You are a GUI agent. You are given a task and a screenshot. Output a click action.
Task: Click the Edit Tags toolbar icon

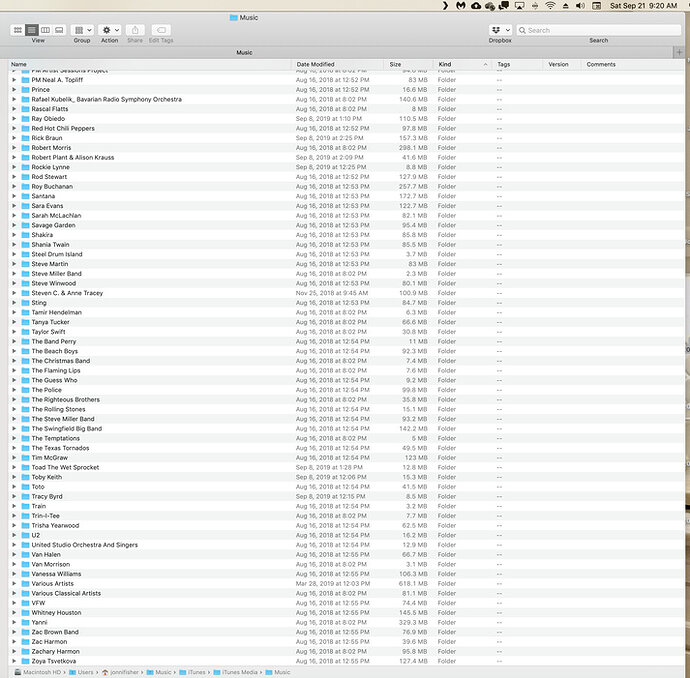click(161, 30)
